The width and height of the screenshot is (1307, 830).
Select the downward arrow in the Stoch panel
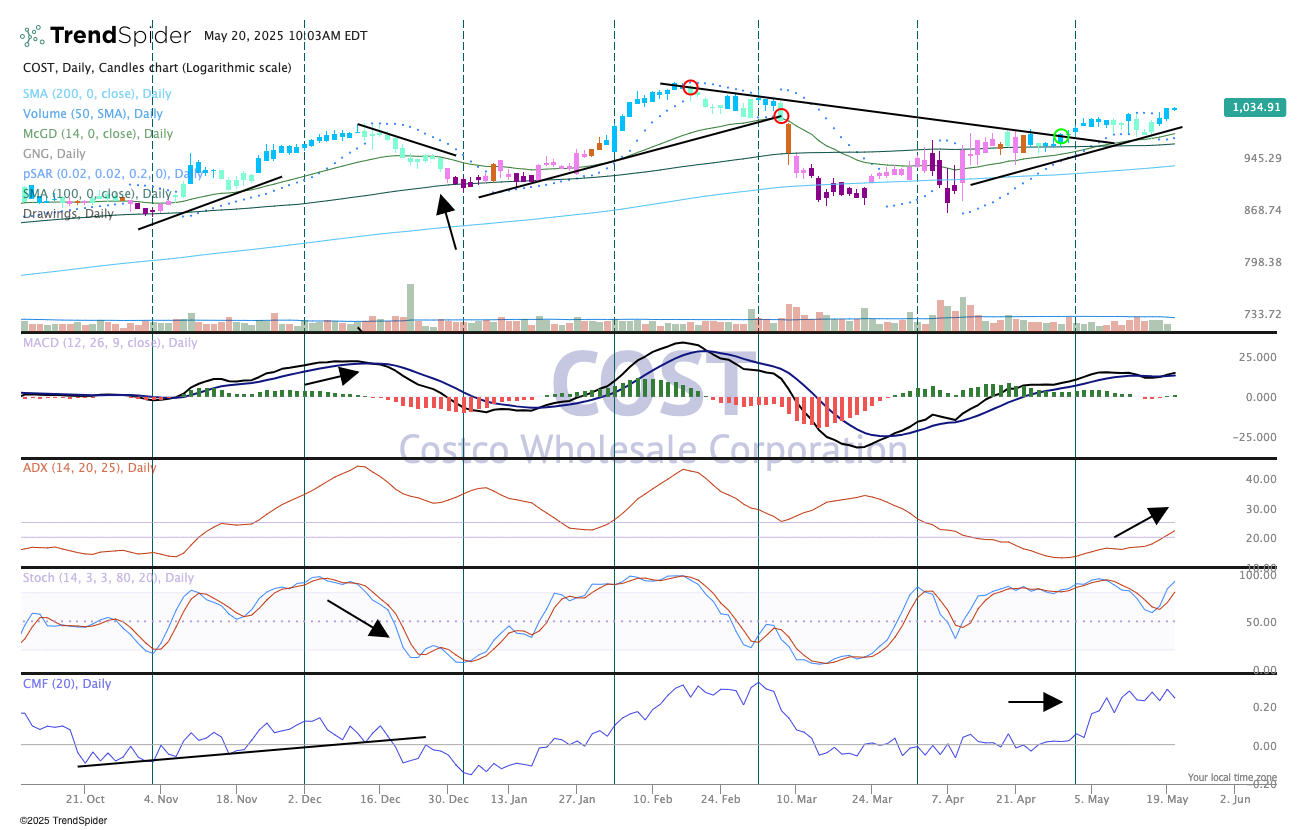pyautogui.click(x=358, y=618)
